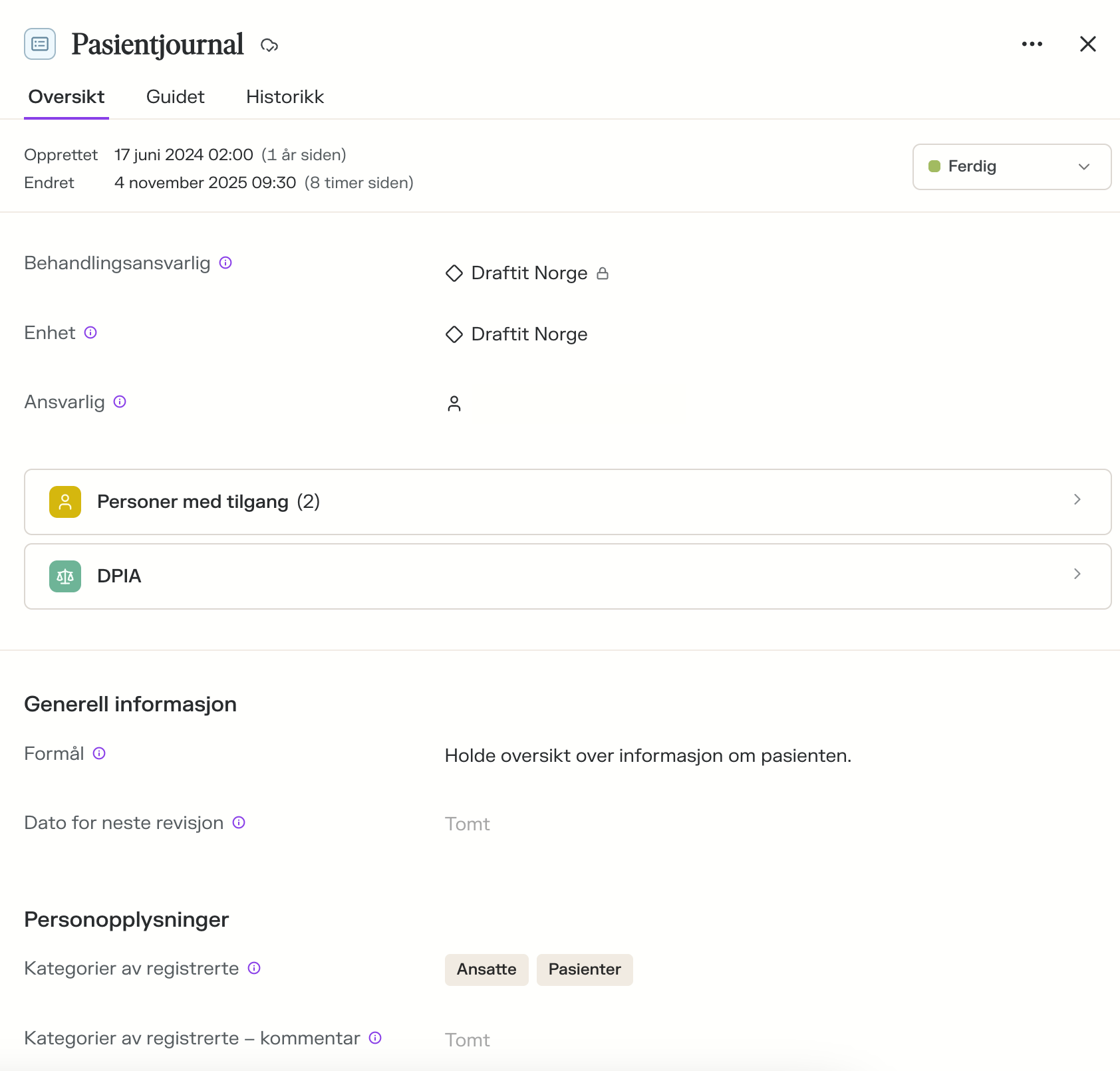This screenshot has height=1071, width=1120.
Task: Click the Formål purpose text field
Action: 647,756
